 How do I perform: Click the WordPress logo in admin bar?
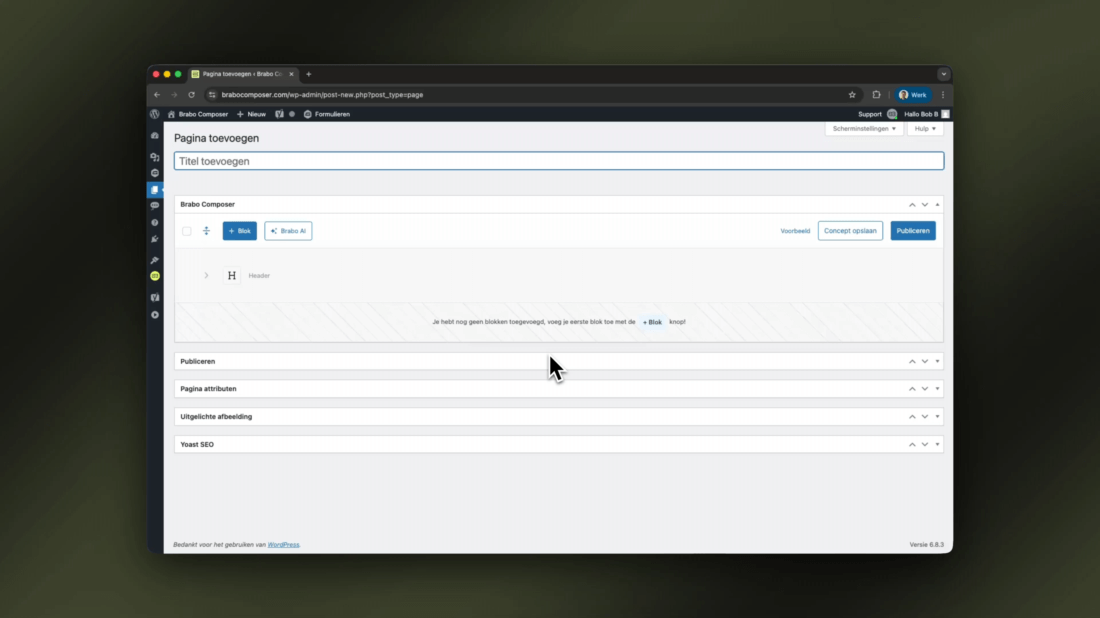(x=155, y=114)
